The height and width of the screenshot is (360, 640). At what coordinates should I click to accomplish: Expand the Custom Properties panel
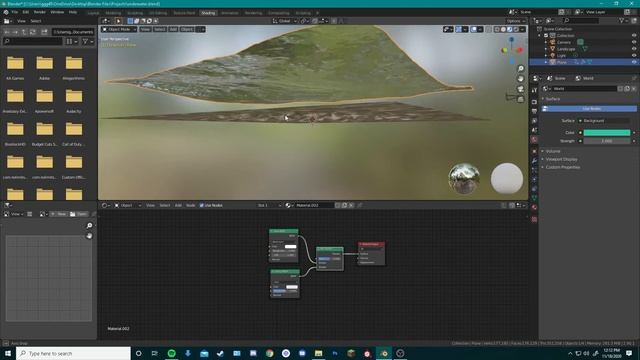point(563,167)
